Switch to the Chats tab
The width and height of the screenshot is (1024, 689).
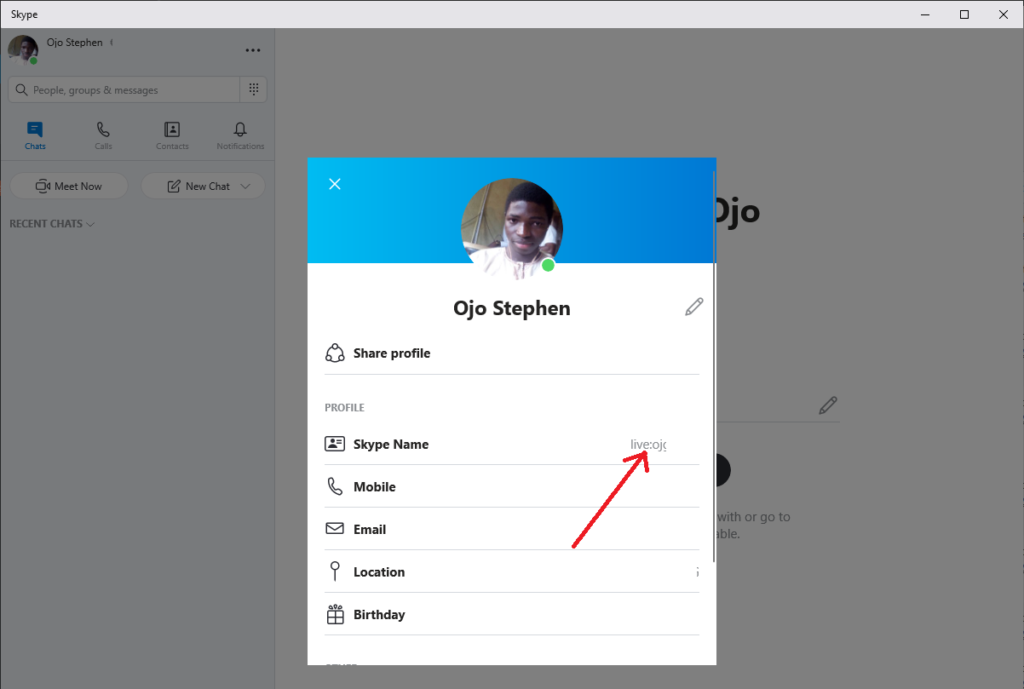35,136
